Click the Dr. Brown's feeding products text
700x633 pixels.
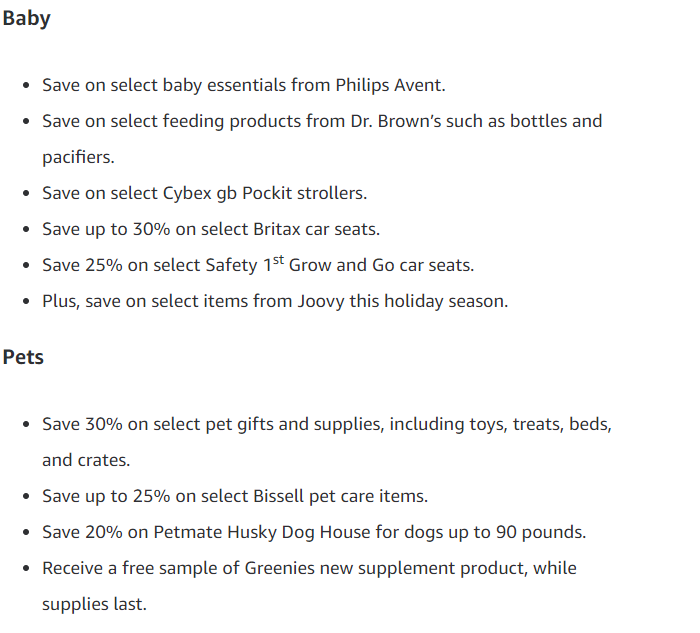tap(322, 121)
